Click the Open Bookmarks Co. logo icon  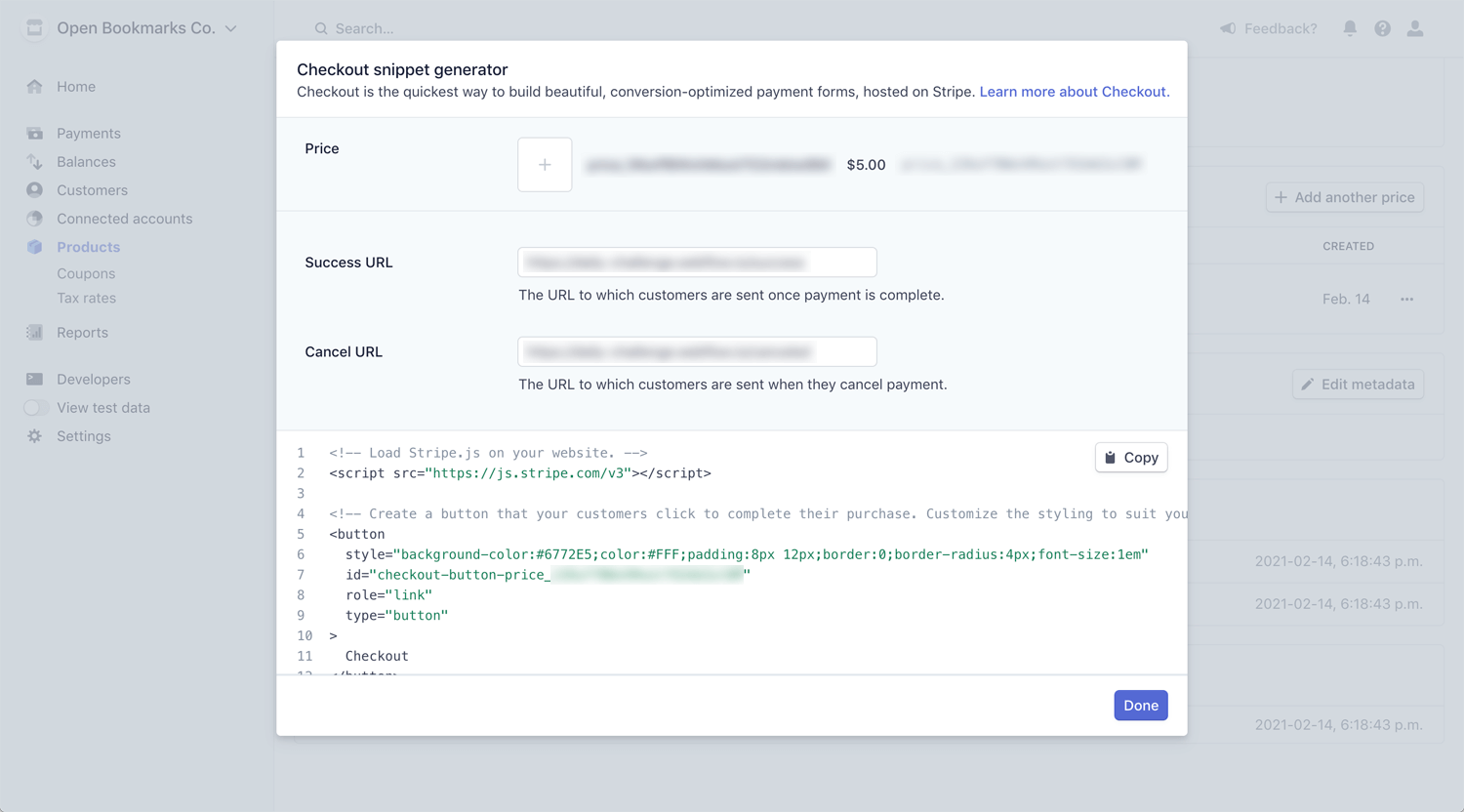(35, 28)
